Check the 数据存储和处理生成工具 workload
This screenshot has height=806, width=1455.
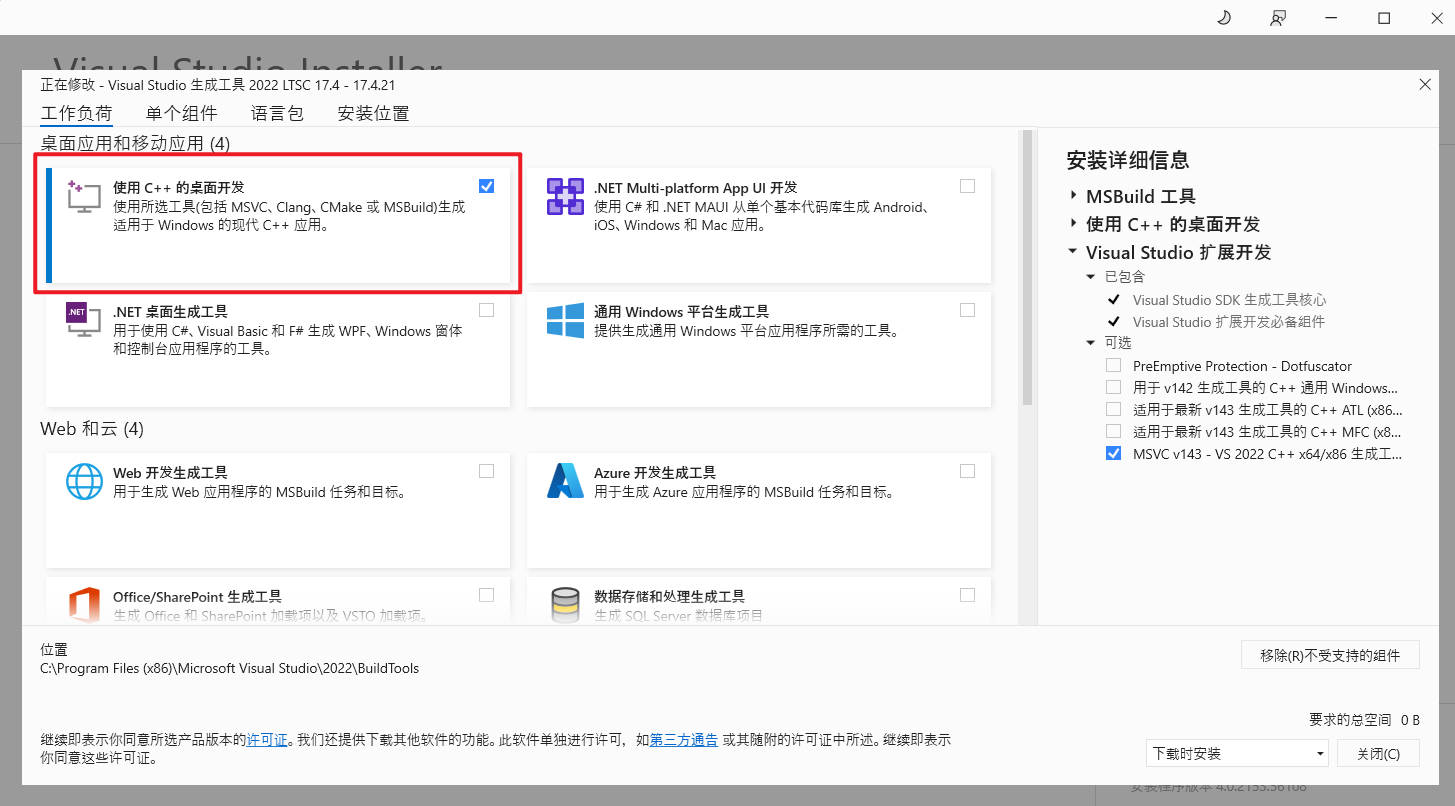coord(967,595)
